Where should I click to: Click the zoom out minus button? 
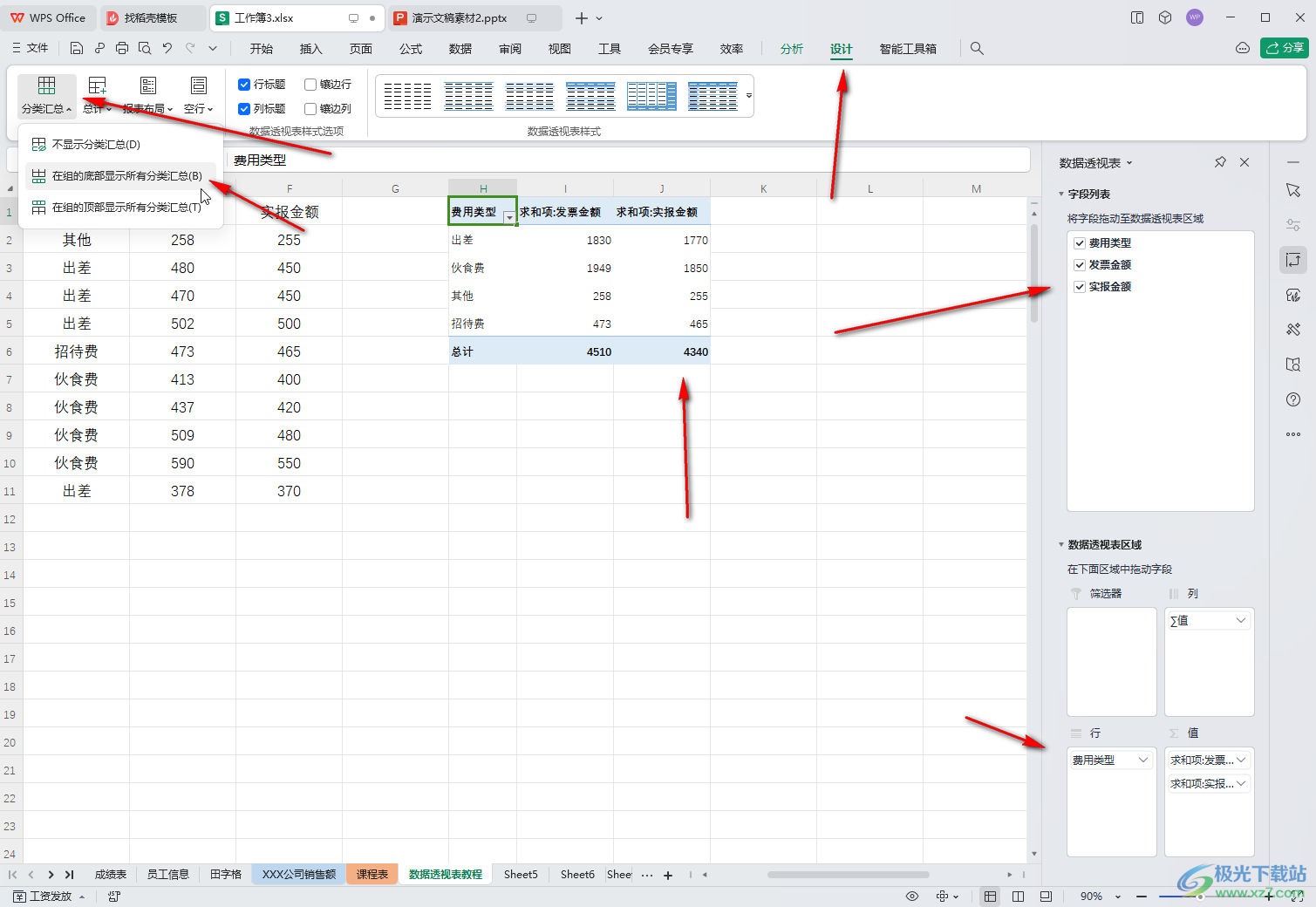click(1142, 897)
